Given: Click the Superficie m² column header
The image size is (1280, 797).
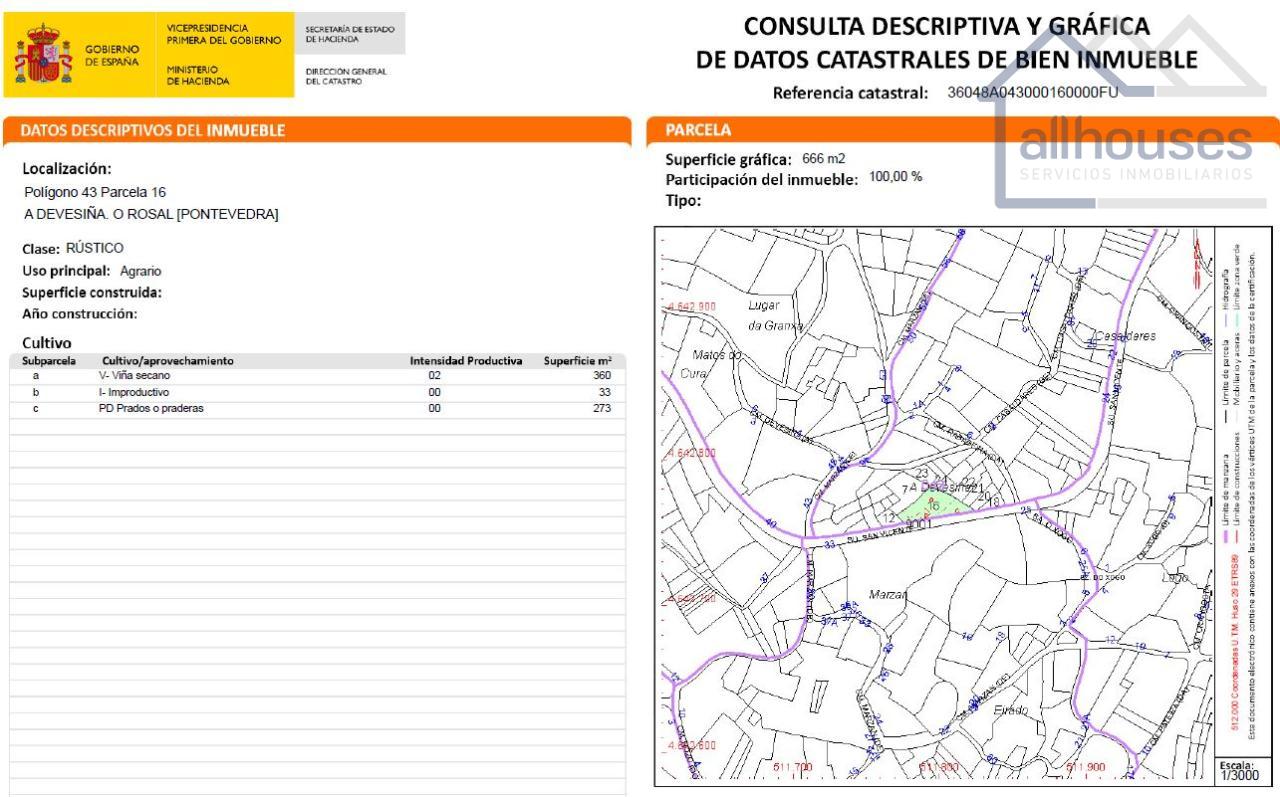Looking at the screenshot, I should click(x=577, y=361).
